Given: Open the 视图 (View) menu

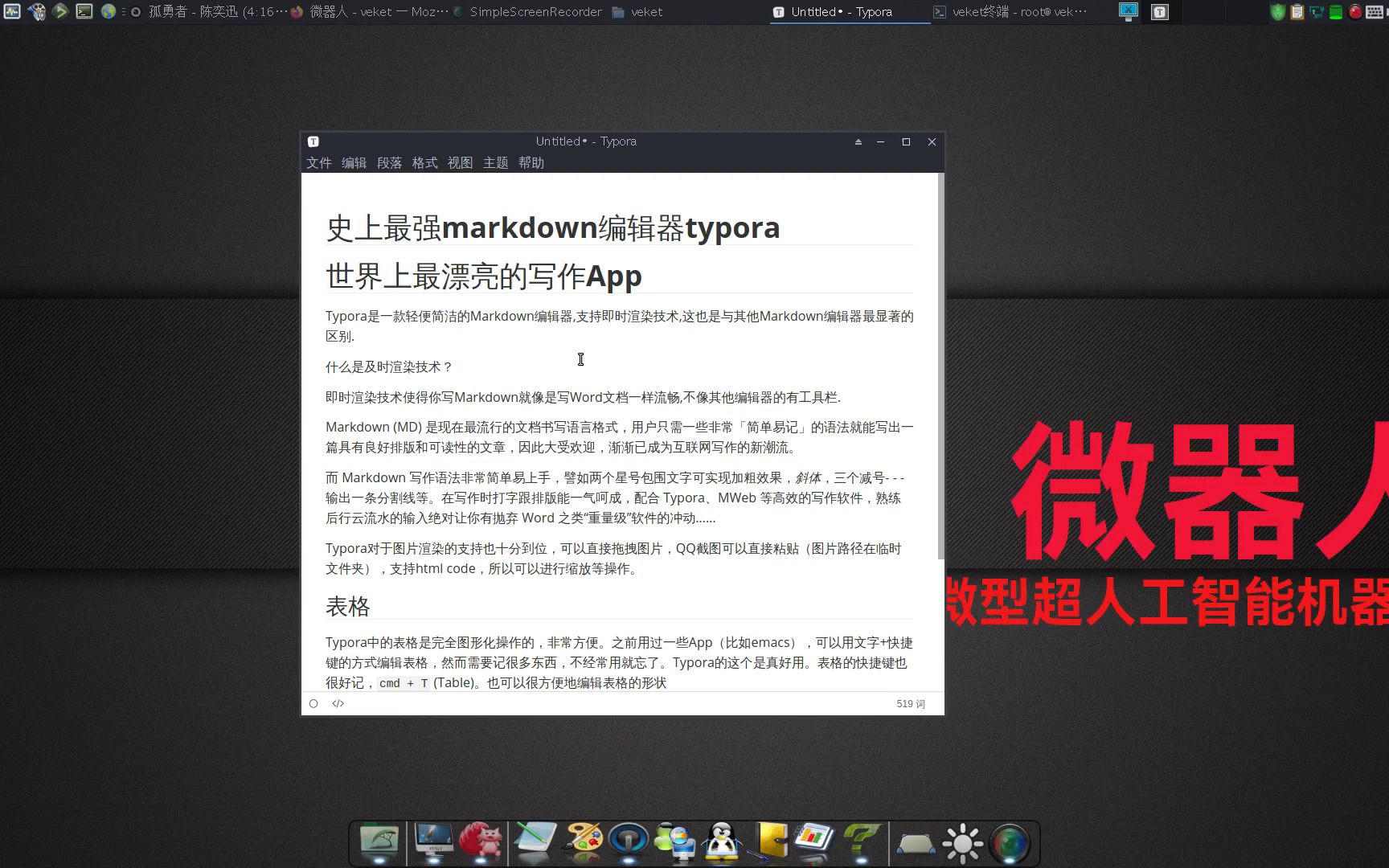Looking at the screenshot, I should (460, 162).
